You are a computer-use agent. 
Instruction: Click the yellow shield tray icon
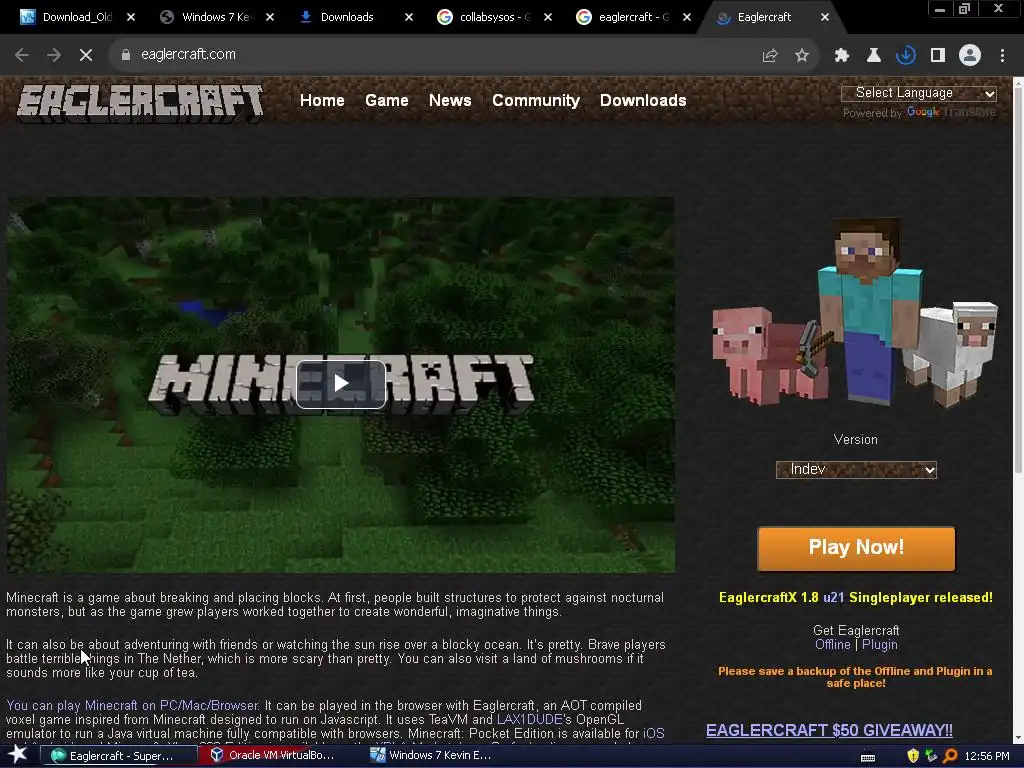pyautogui.click(x=913, y=756)
